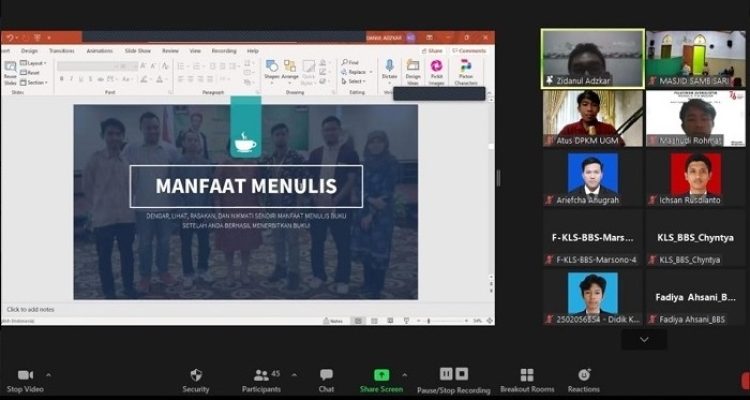Expand the Share Screen options arrow
The image size is (750, 400).
[x=405, y=375]
